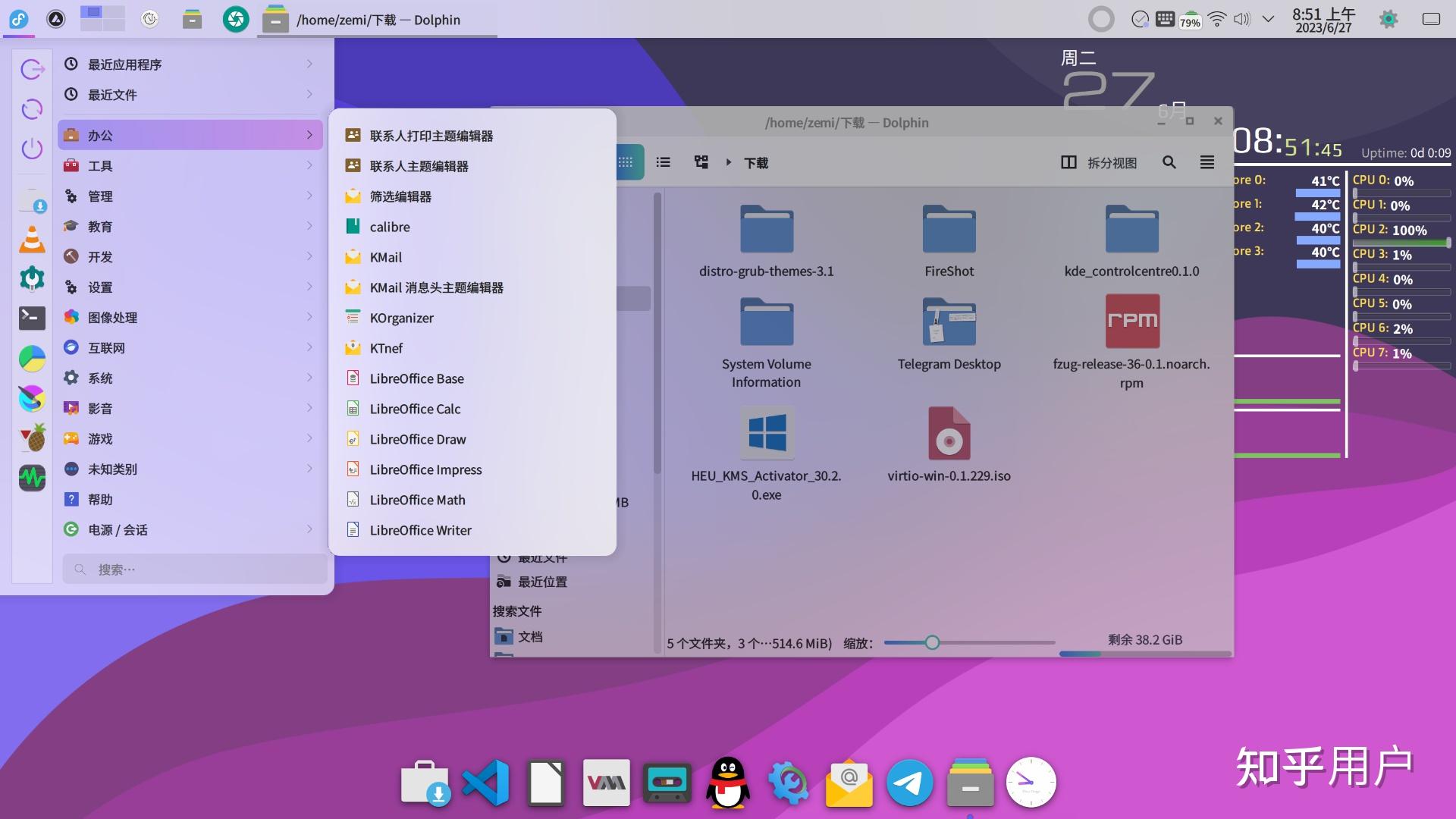Open 影音 menu category

[x=190, y=408]
